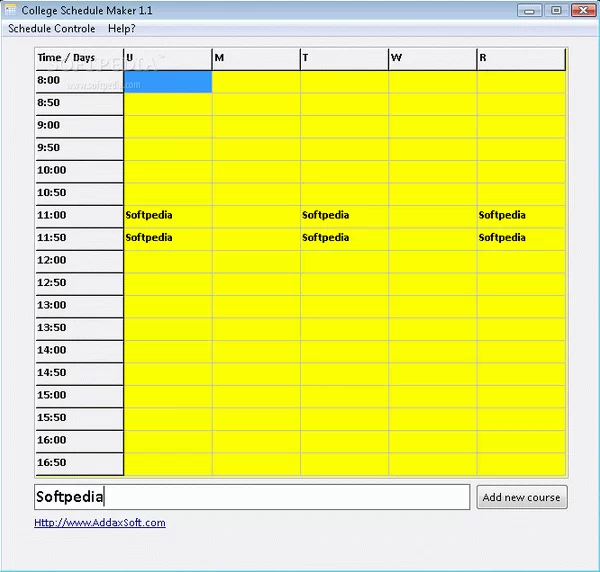This screenshot has width=600, height=572.
Task: Click the 10:50 time row header
Action: coord(79,194)
